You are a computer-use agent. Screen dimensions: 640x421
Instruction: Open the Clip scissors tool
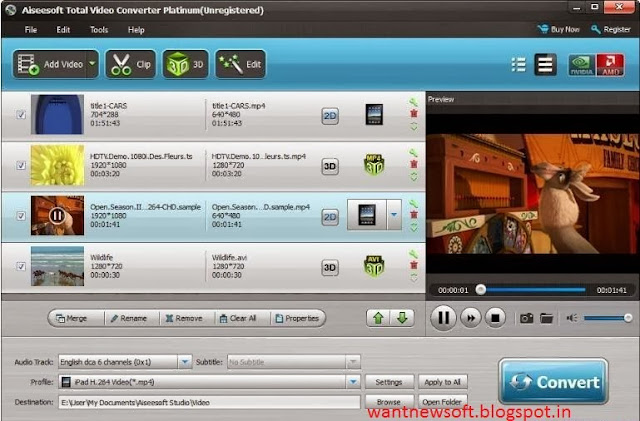(131, 64)
